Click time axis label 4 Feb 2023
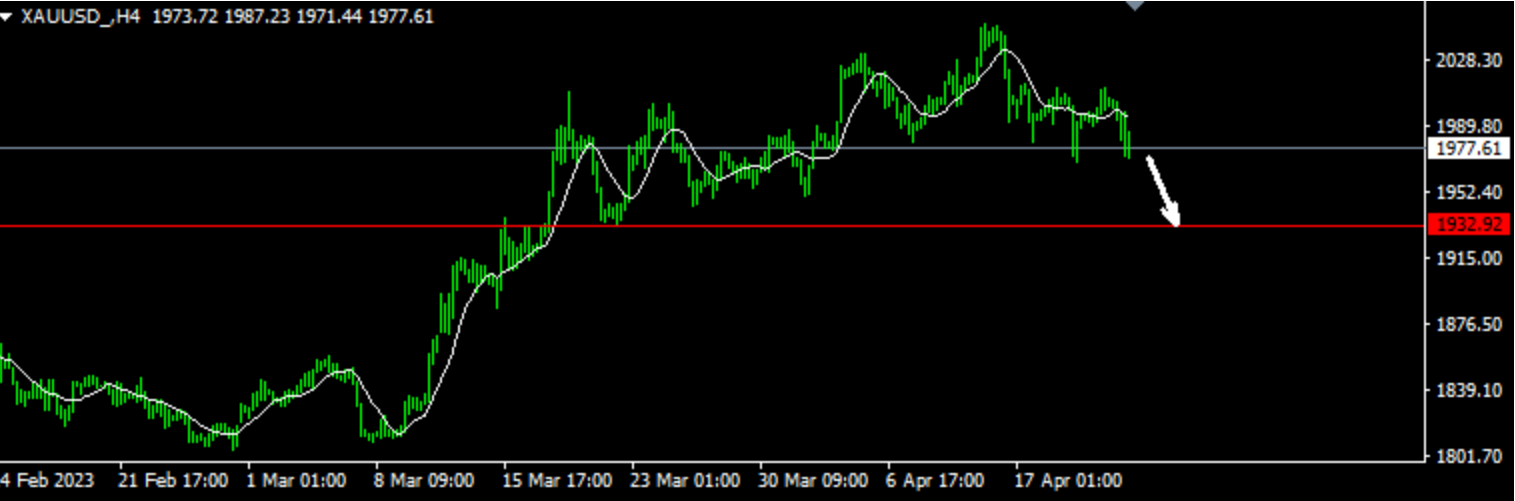The height and width of the screenshot is (501, 1515). point(47,480)
